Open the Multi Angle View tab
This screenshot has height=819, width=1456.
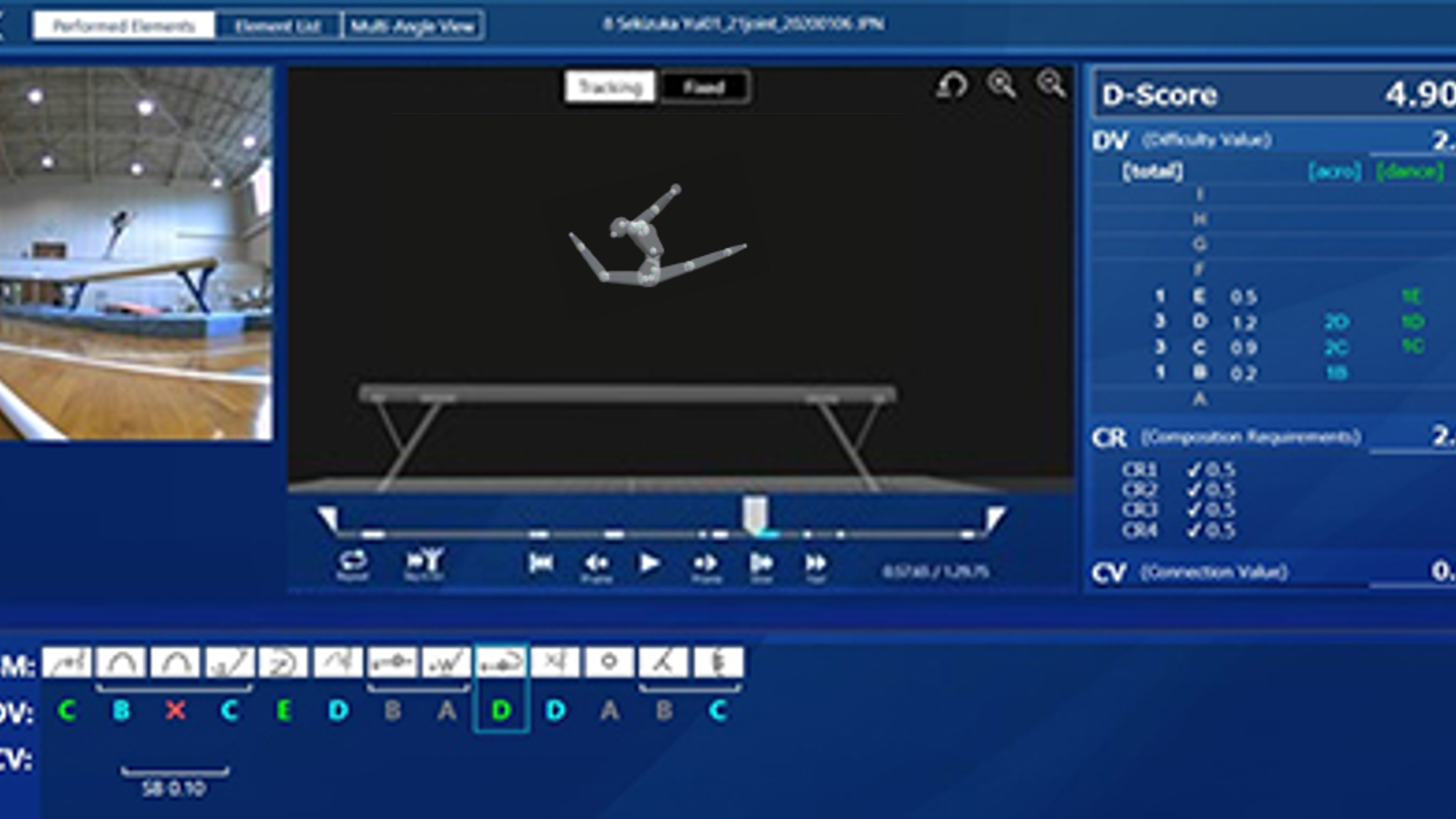click(412, 26)
